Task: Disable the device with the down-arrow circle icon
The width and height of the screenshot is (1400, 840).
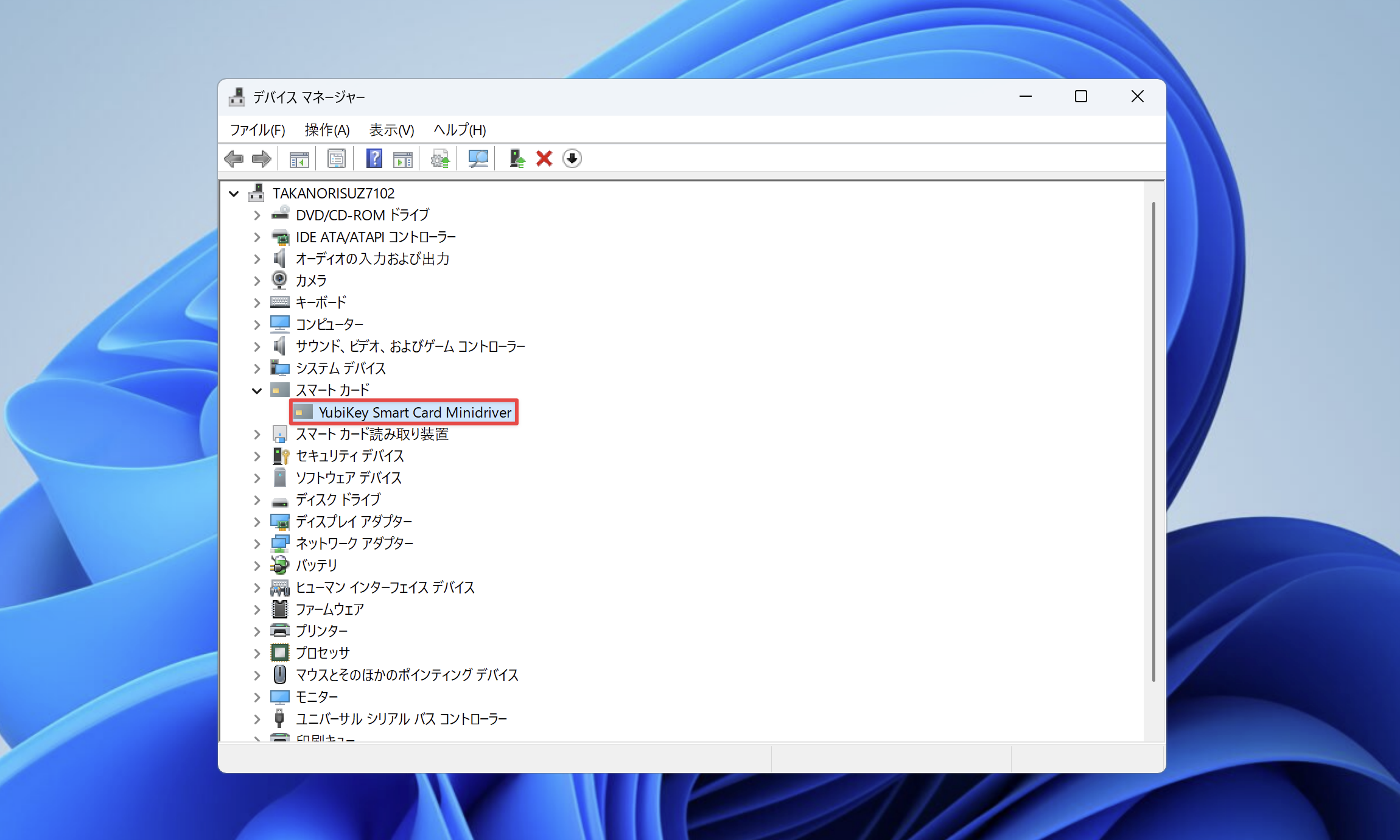Action: click(x=572, y=159)
